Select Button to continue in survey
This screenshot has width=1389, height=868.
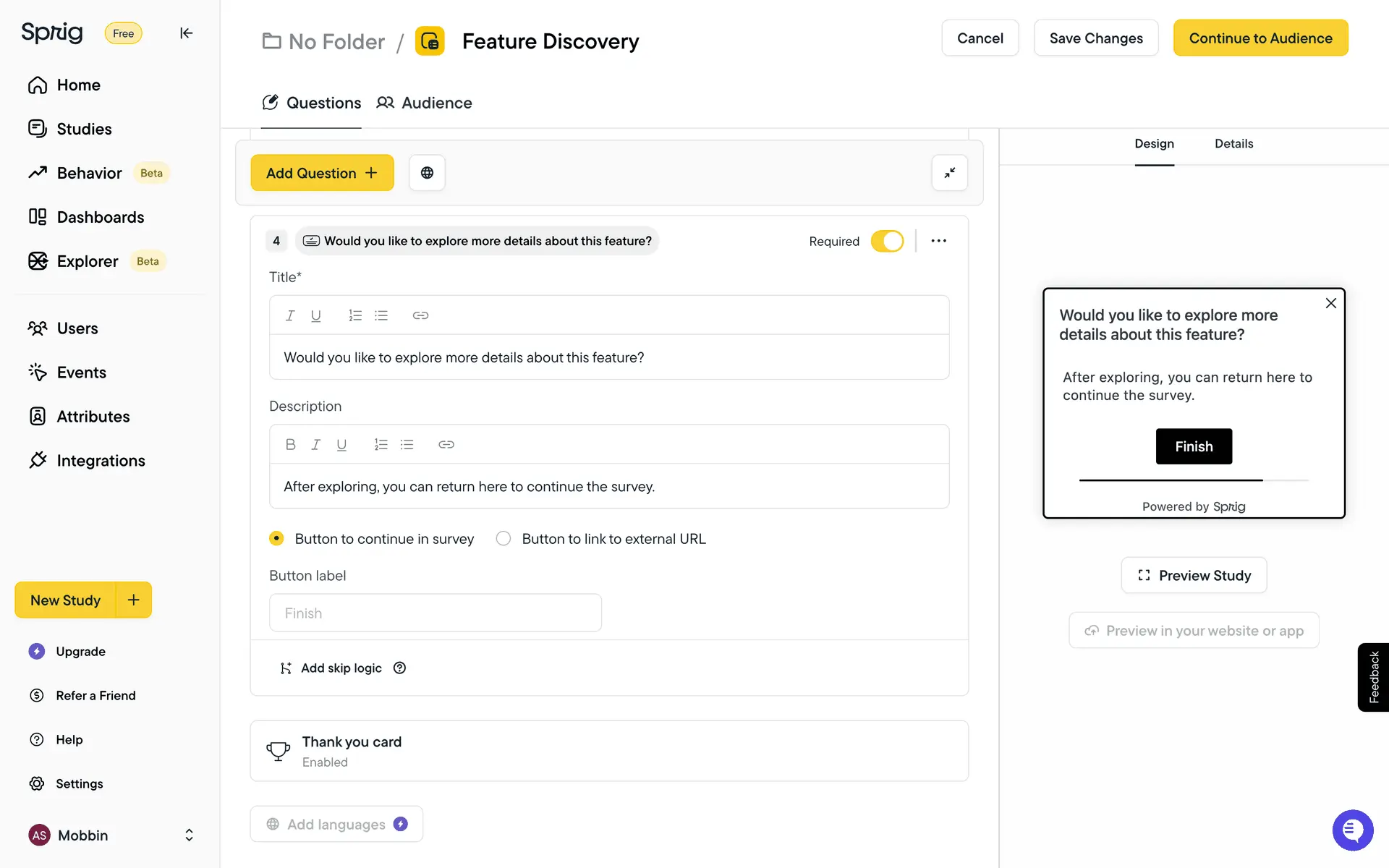point(276,539)
